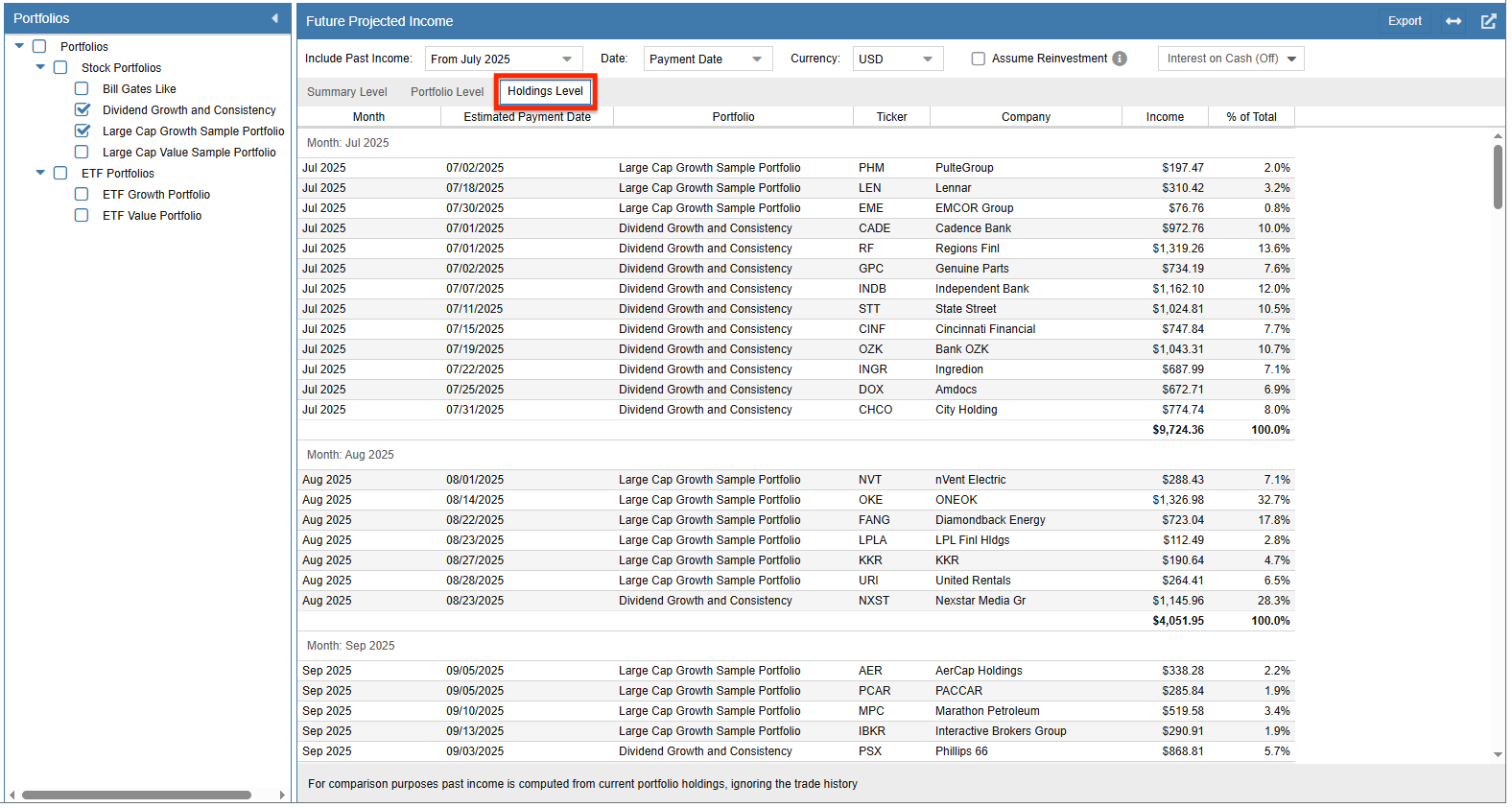Toggle the top-level Portfolios checkbox

[x=39, y=46]
